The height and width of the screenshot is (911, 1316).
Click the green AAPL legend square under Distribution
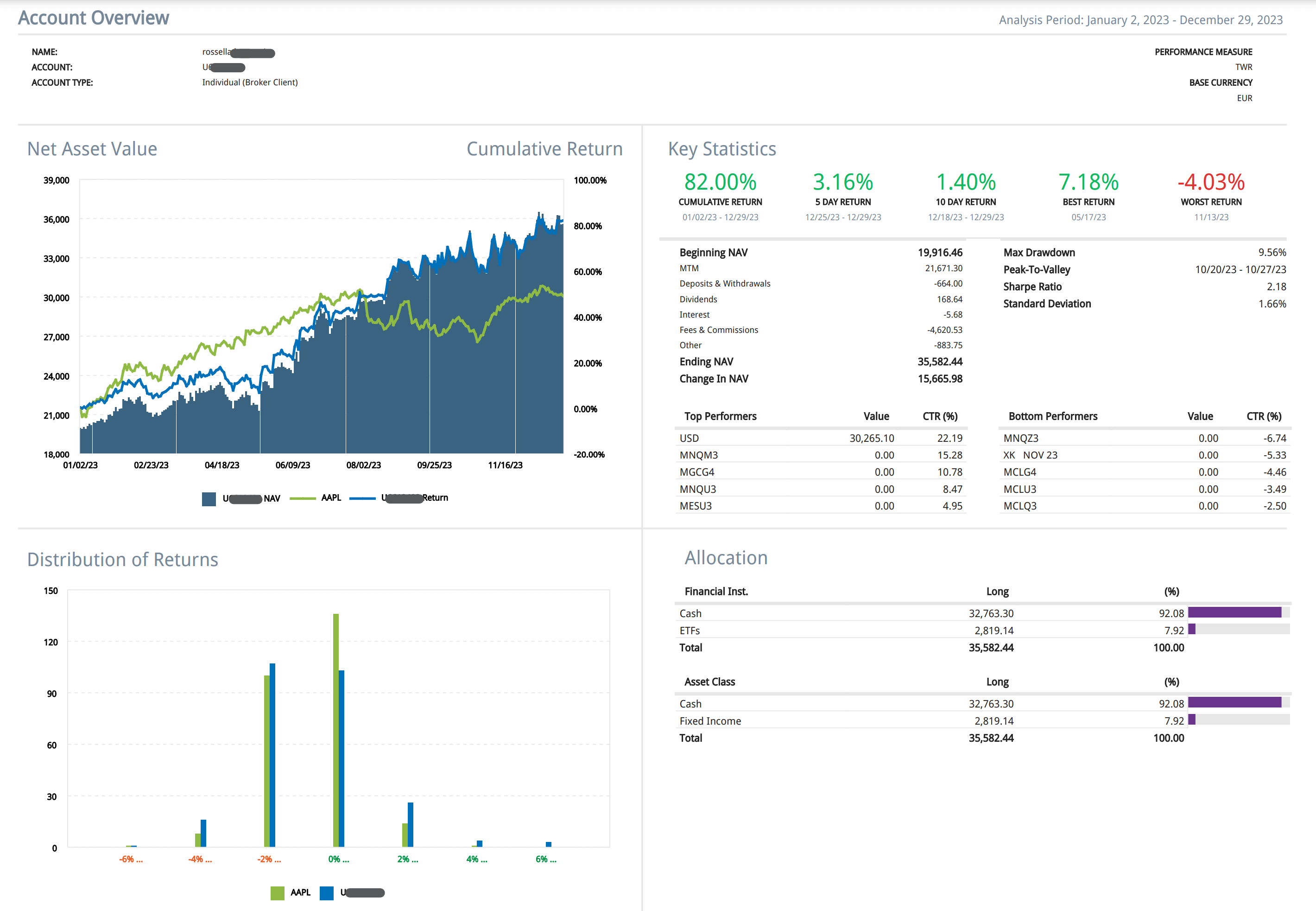pos(277,893)
